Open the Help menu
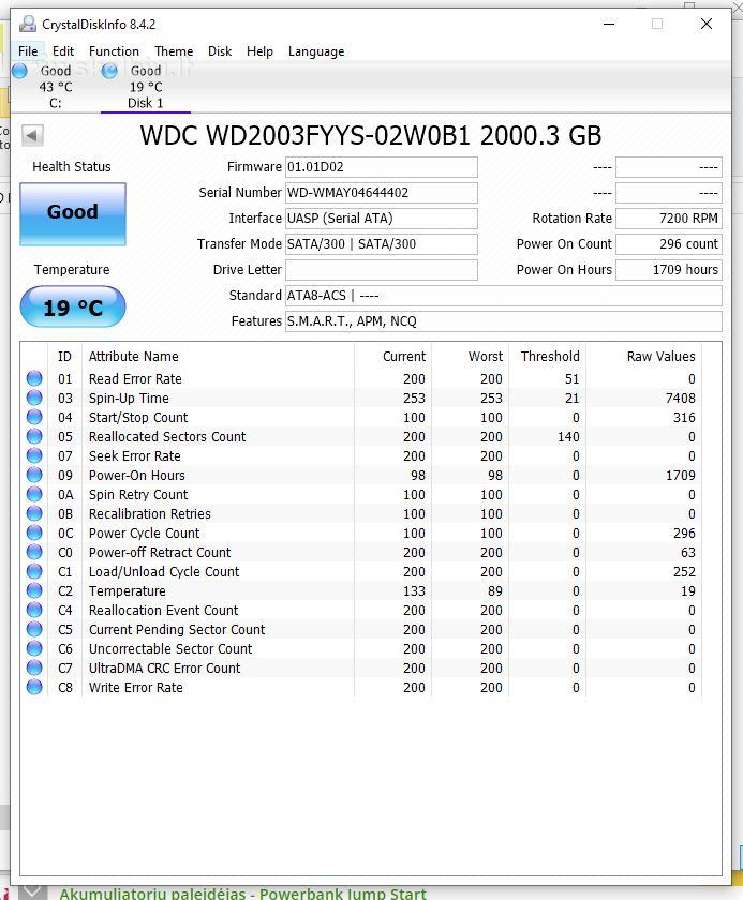Viewport: 743px width, 900px height. [260, 51]
